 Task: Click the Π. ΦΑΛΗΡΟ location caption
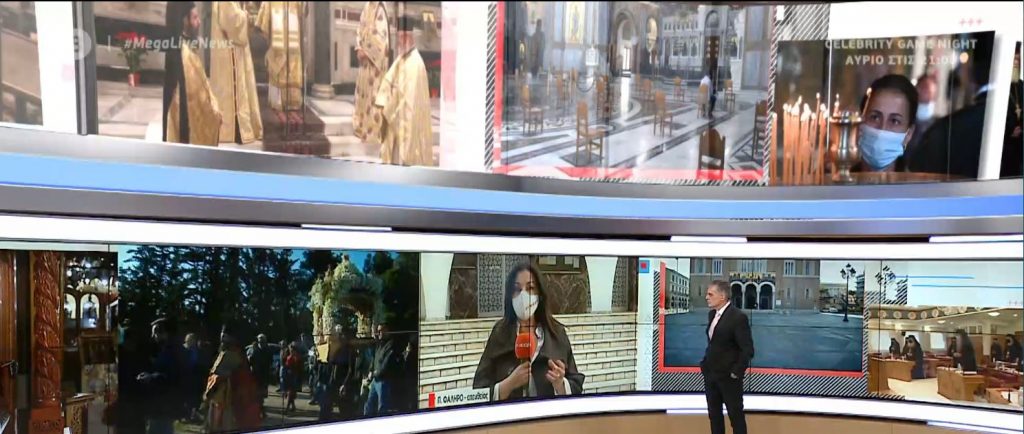point(460,396)
